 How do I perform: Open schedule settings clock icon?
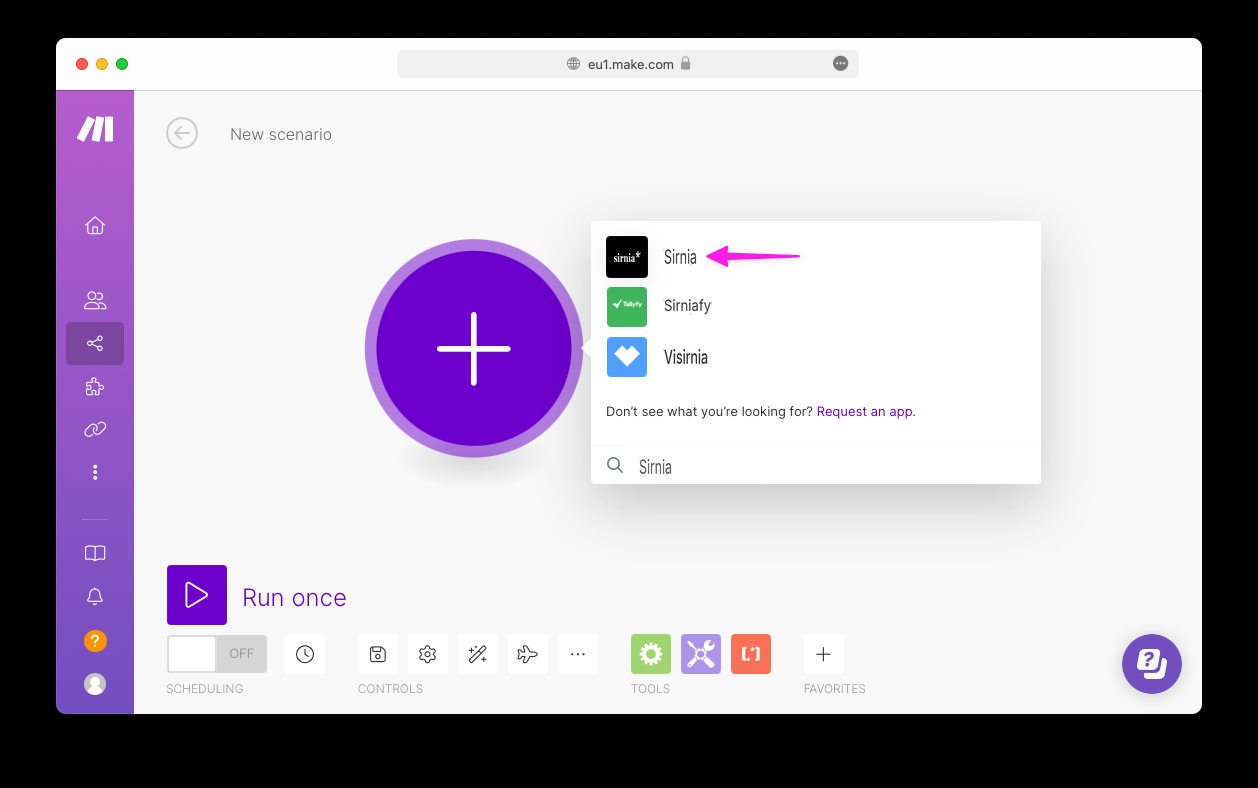click(x=305, y=654)
